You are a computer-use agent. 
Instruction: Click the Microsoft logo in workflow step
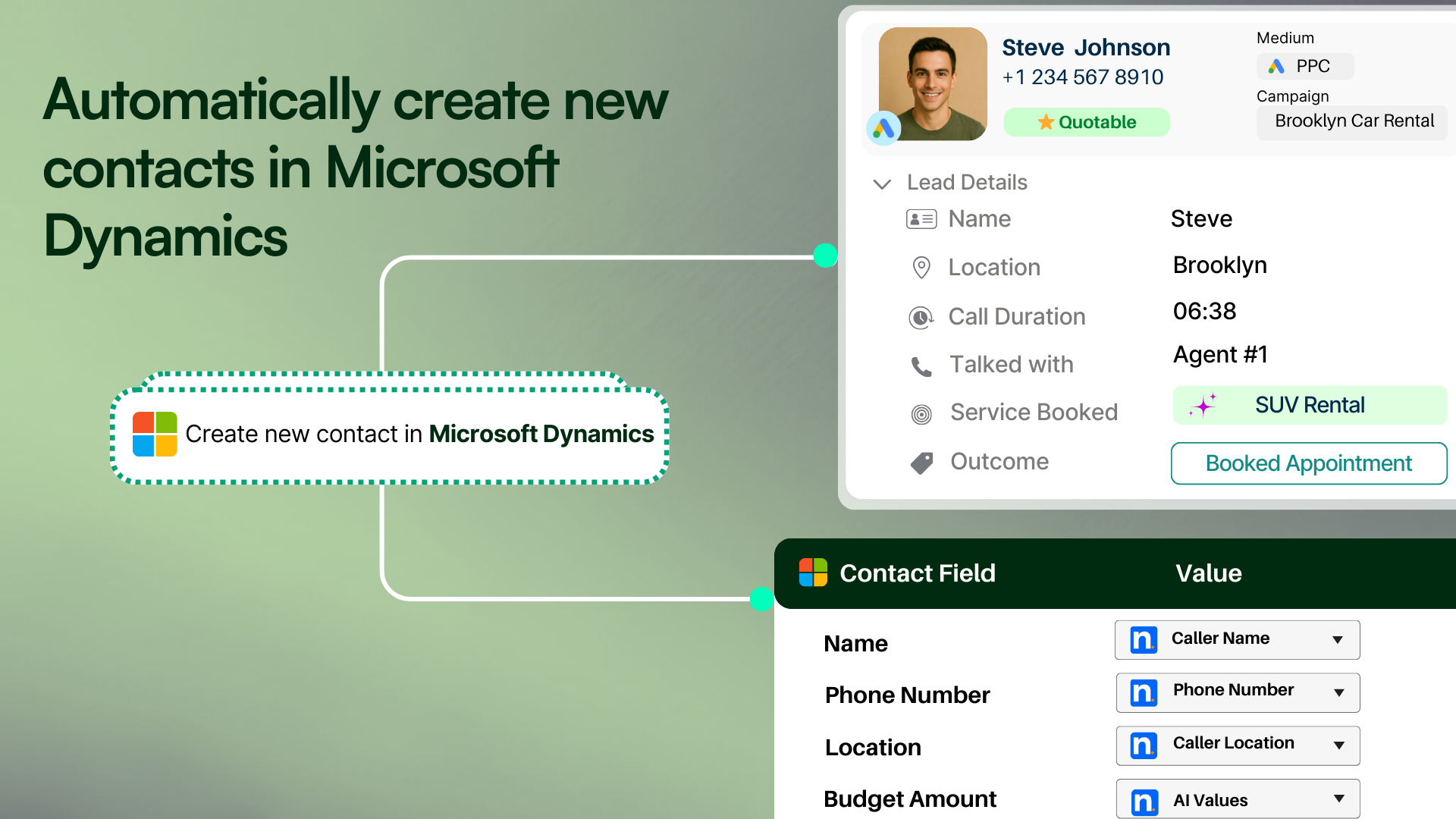tap(155, 434)
